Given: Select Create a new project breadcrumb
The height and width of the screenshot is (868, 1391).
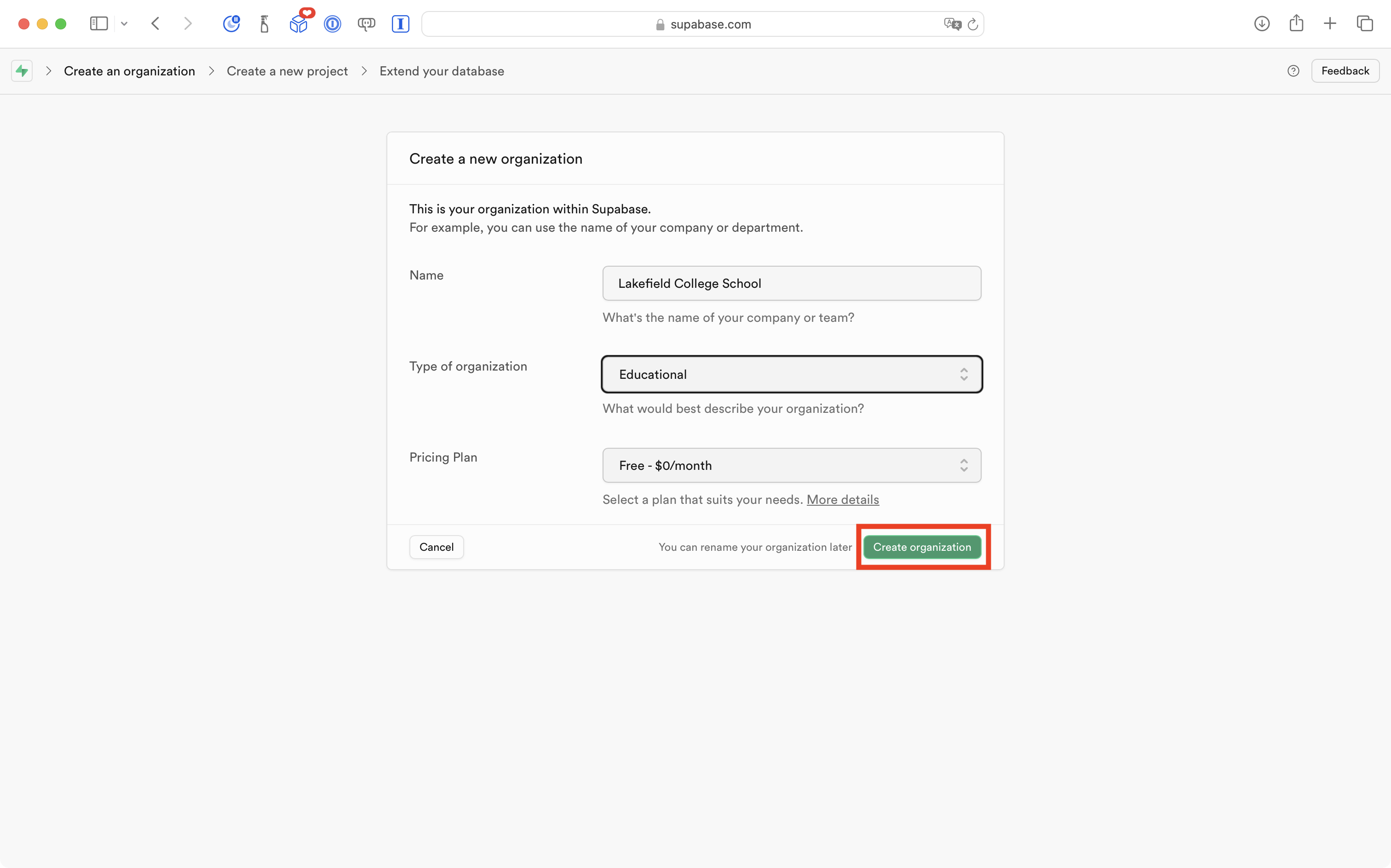Looking at the screenshot, I should [x=287, y=71].
